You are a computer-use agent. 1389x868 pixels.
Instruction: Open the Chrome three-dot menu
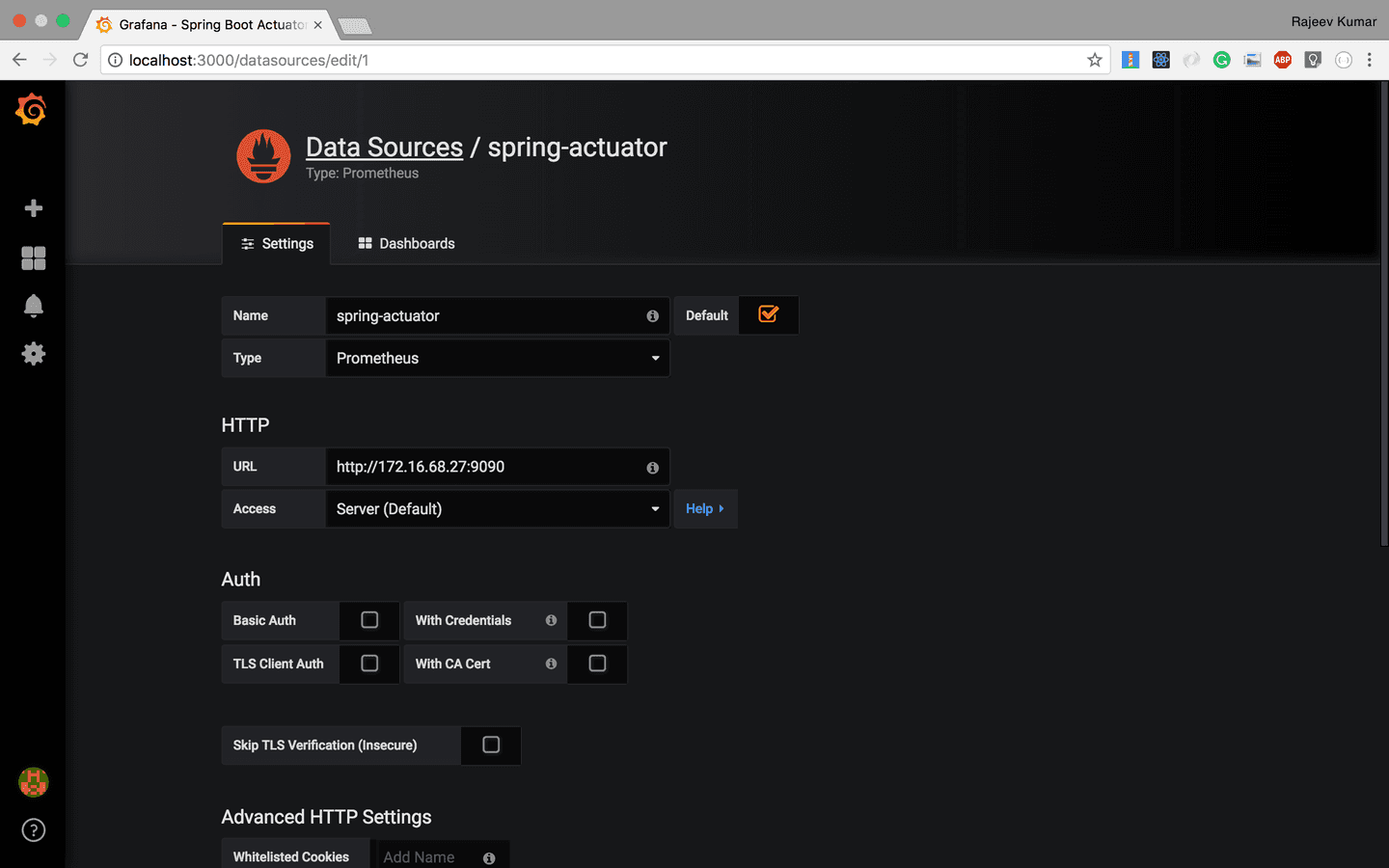click(1370, 60)
